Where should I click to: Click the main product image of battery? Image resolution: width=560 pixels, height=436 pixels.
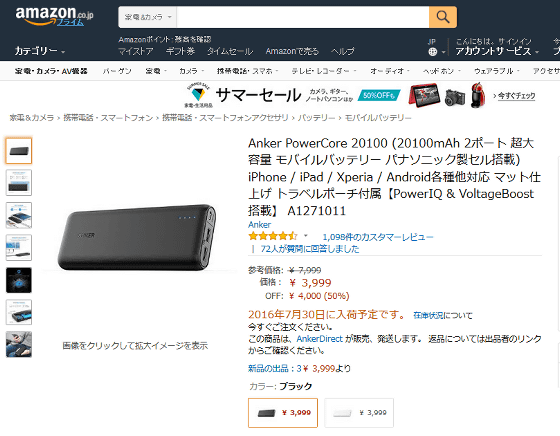[137, 237]
